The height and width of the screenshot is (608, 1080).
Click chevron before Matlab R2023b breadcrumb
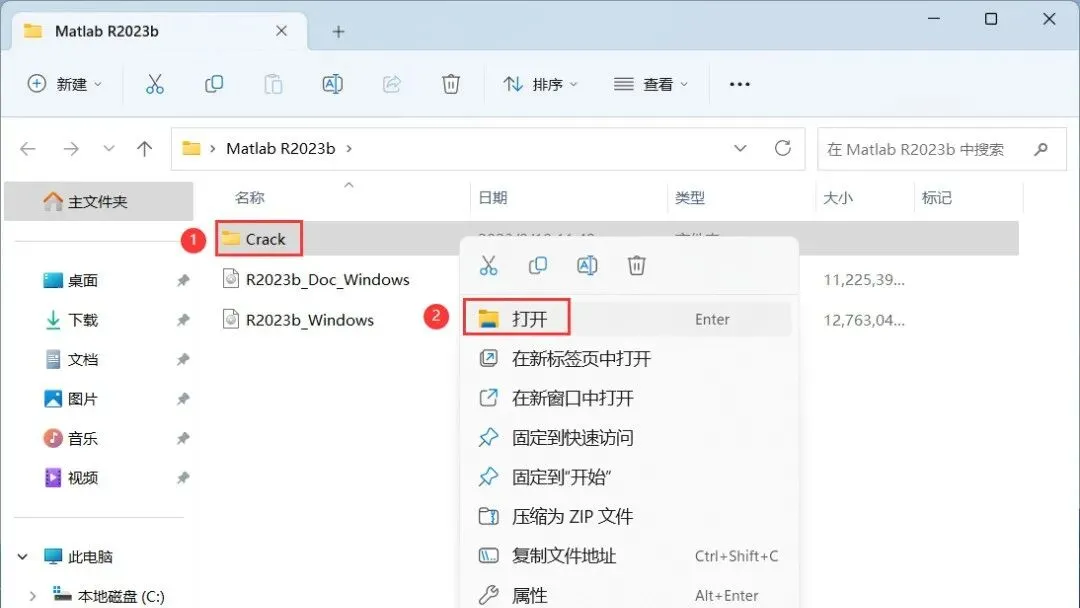tap(213, 149)
